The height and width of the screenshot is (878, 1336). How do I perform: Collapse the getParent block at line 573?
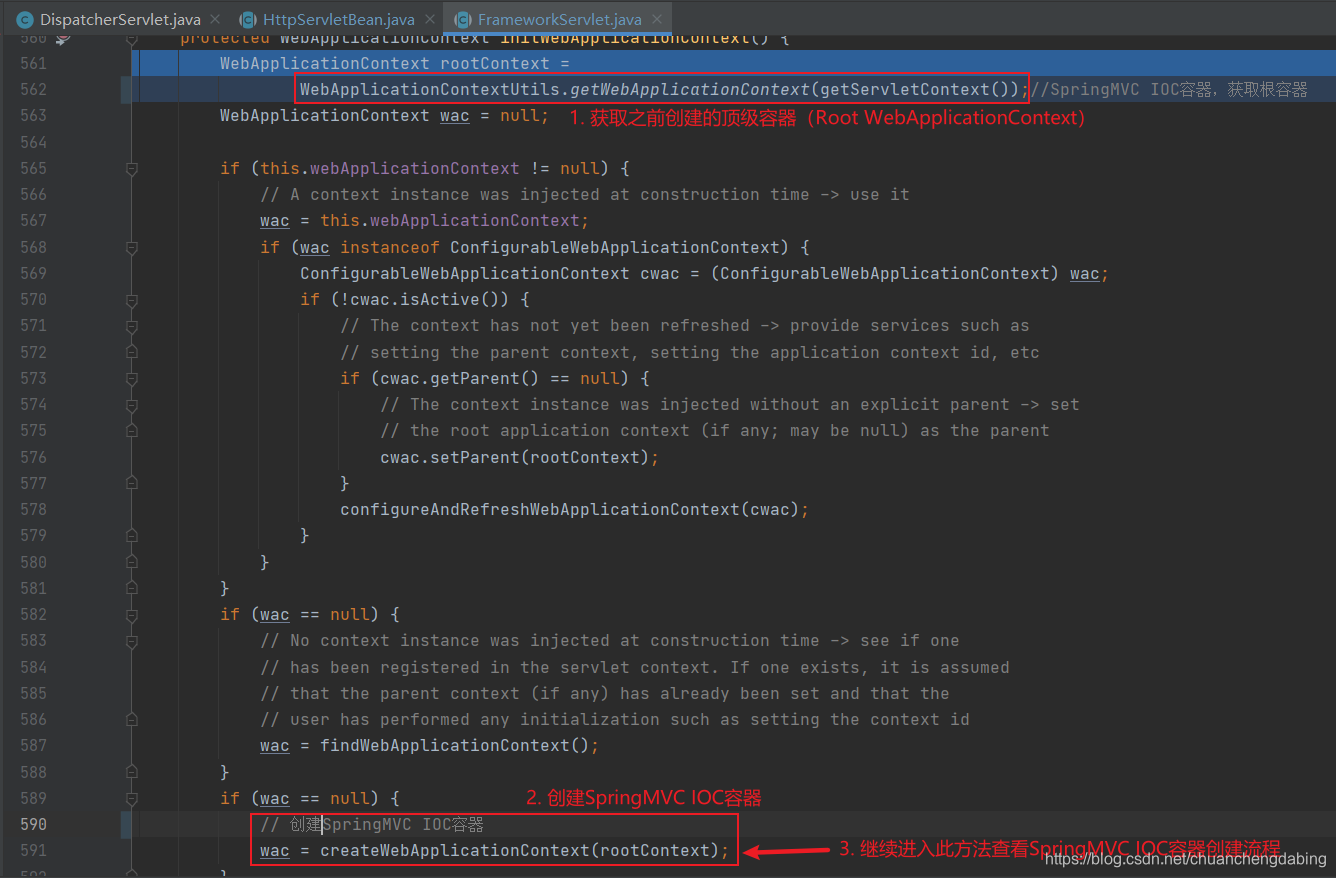(x=131, y=378)
